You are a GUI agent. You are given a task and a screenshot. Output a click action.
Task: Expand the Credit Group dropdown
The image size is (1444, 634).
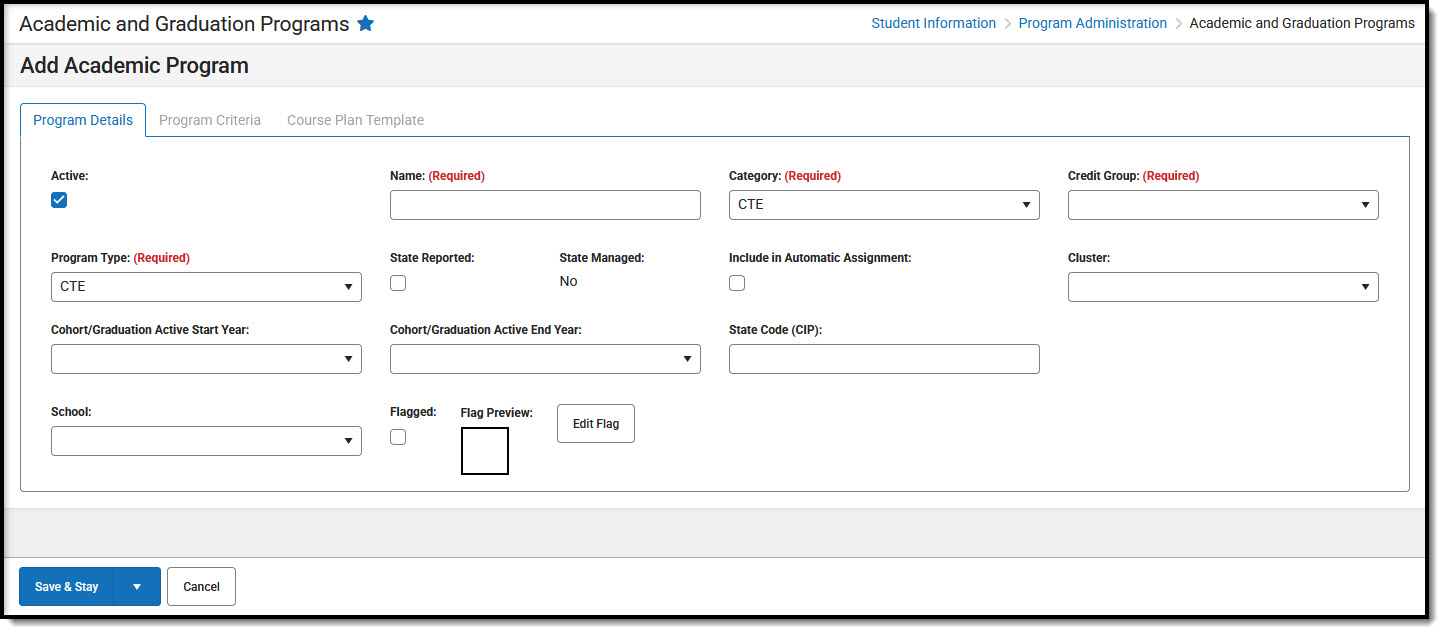pos(1223,205)
